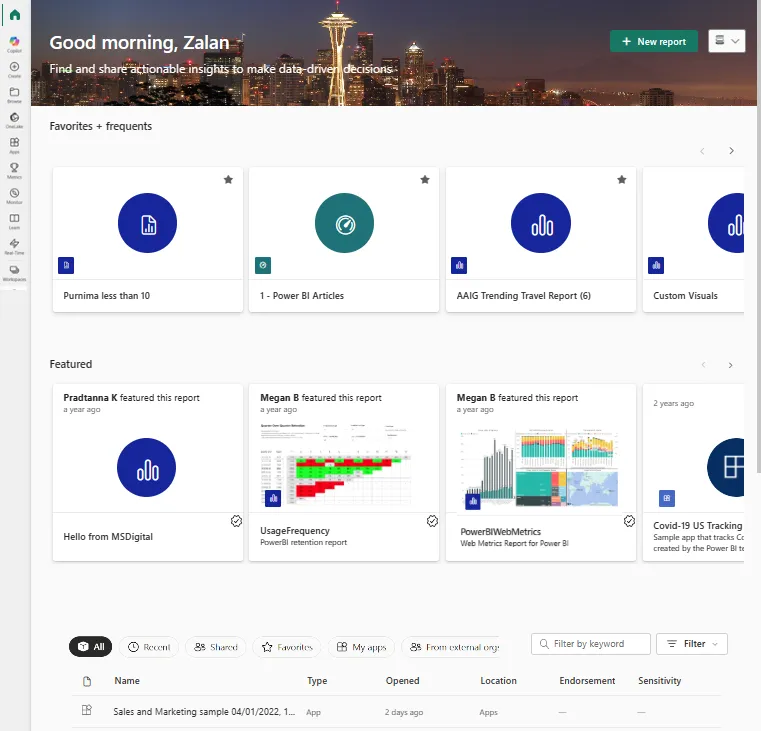Click endorsement badge on PowerBIWebMetrics card

[x=629, y=521]
